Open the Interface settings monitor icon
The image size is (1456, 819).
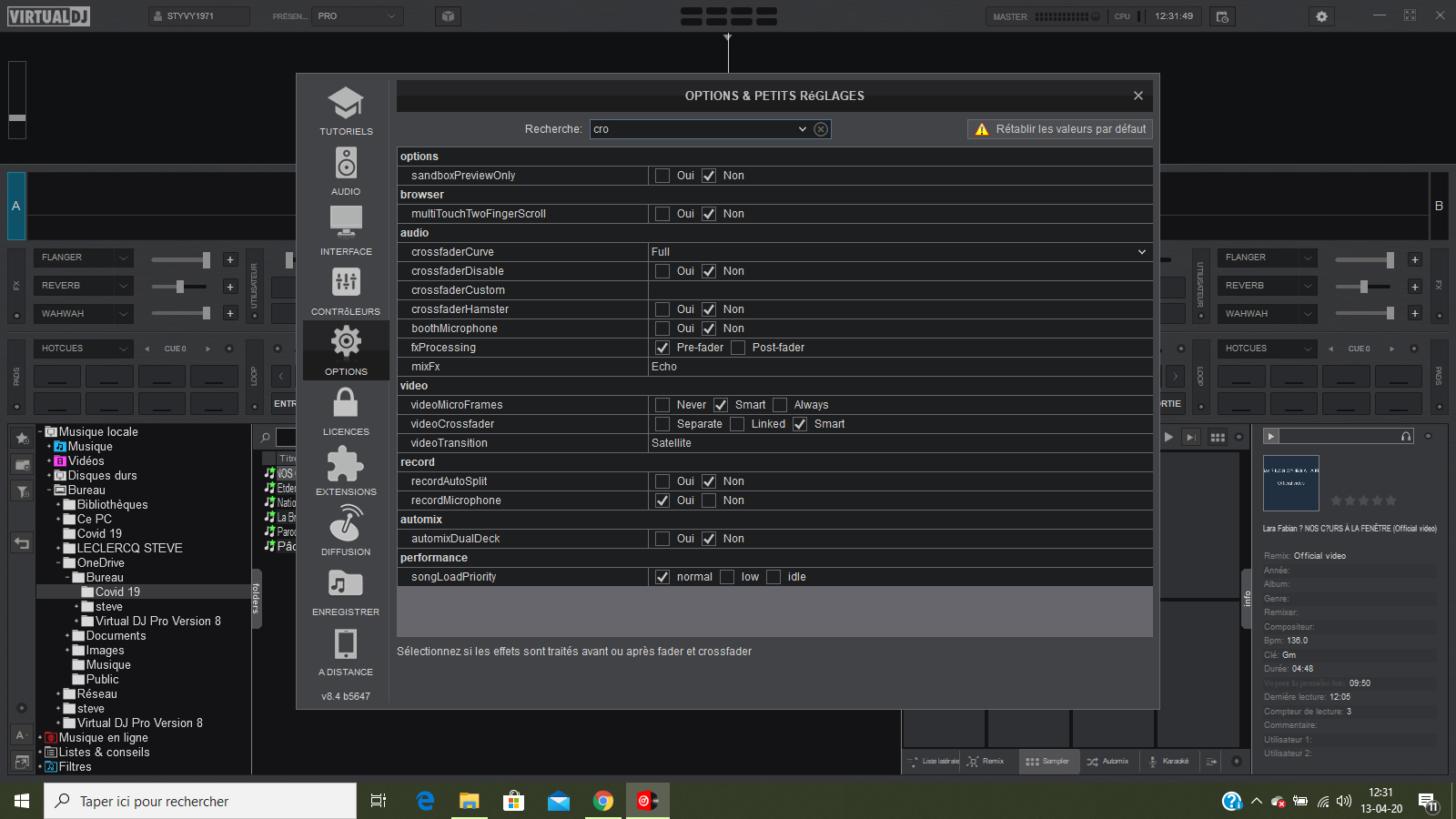click(346, 223)
